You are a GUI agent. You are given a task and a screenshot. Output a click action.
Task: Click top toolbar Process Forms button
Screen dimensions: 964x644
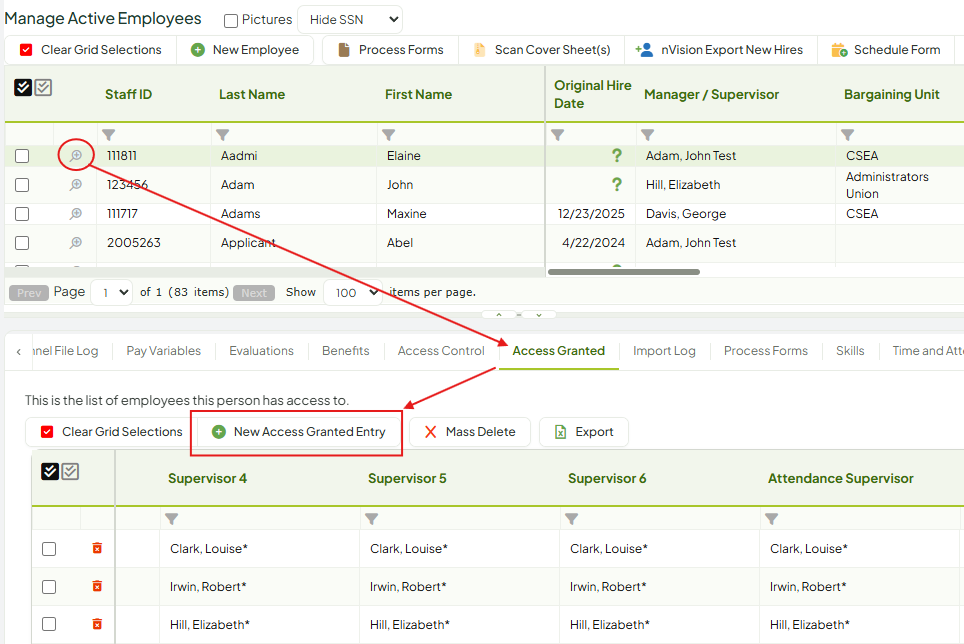click(390, 50)
